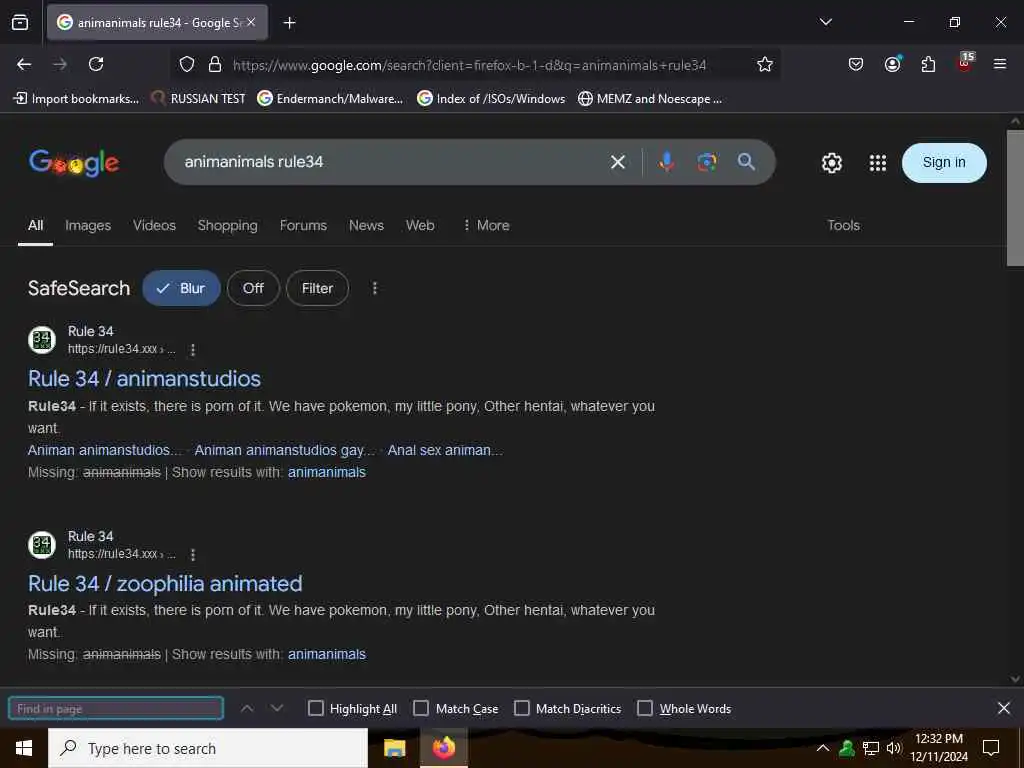Open the Windows notification center

click(991, 748)
